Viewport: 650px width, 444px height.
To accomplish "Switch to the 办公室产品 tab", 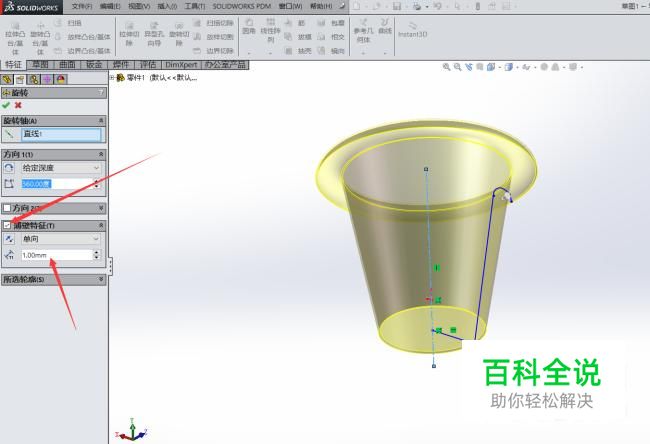I will click(225, 65).
